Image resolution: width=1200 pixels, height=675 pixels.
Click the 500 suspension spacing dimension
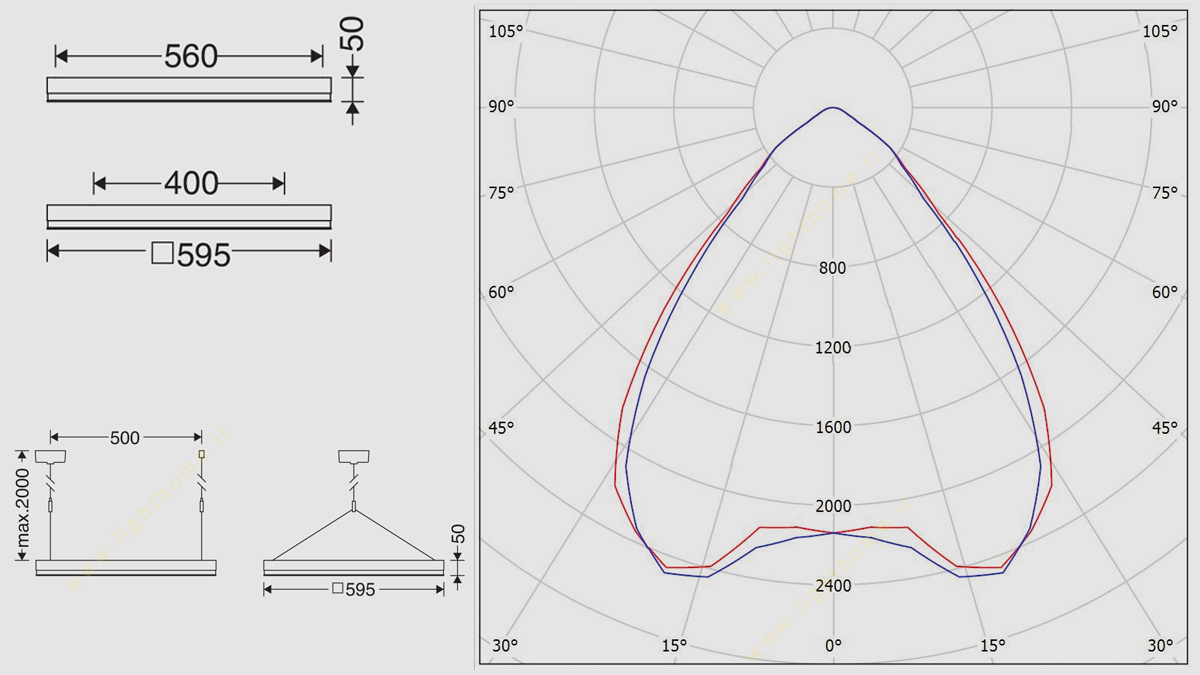[x=125, y=438]
